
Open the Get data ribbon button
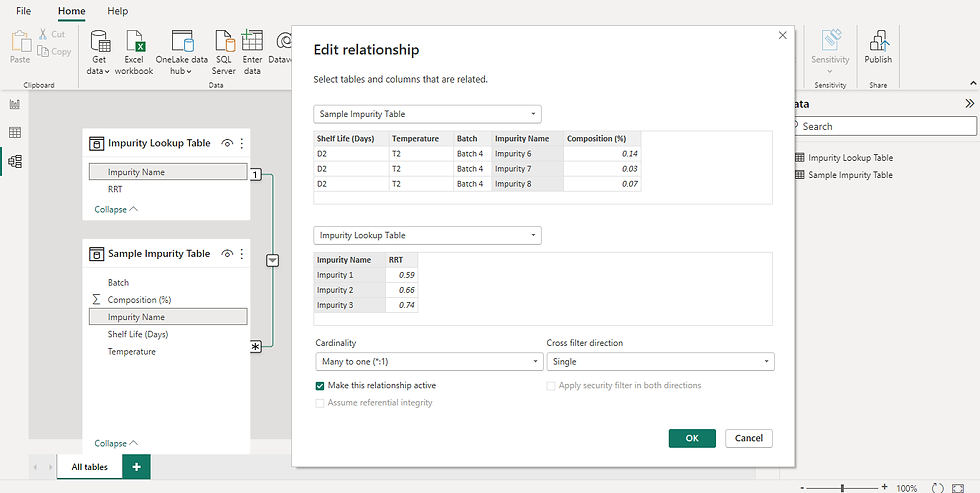click(x=99, y=52)
